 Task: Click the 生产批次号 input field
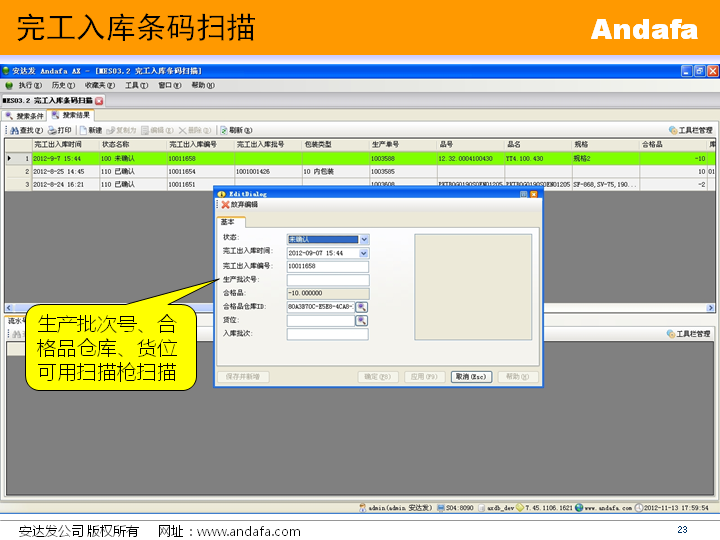pos(327,280)
